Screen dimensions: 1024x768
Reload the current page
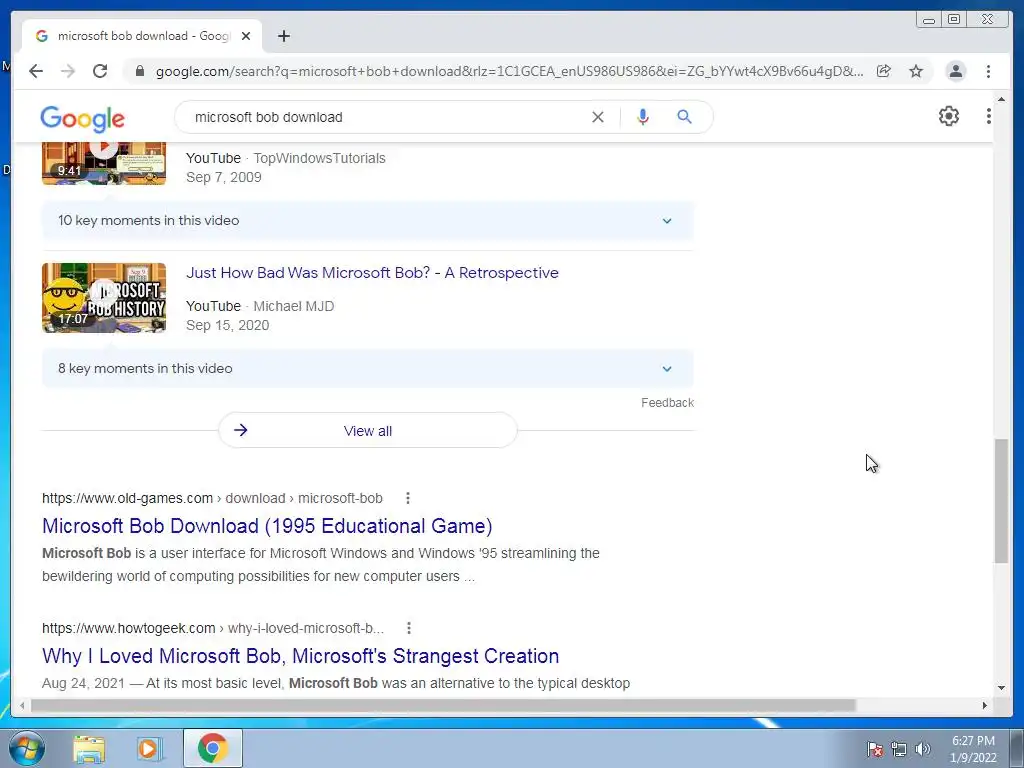tap(100, 71)
